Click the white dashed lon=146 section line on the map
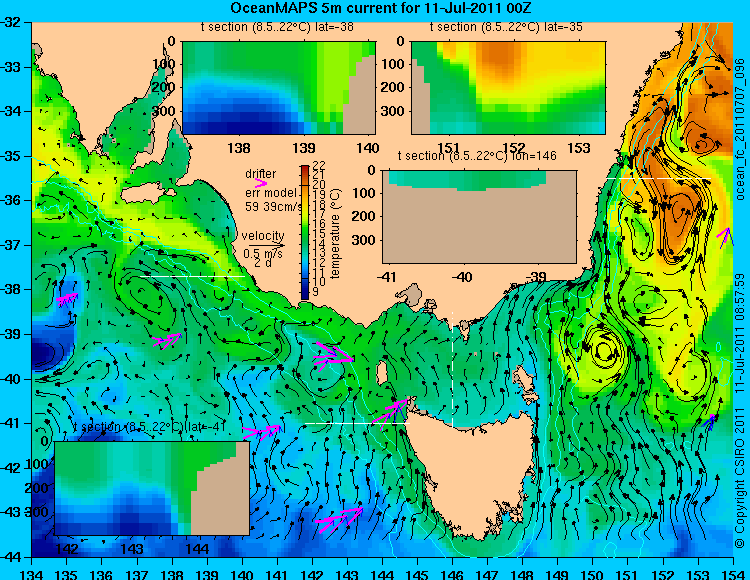 (x=452, y=368)
